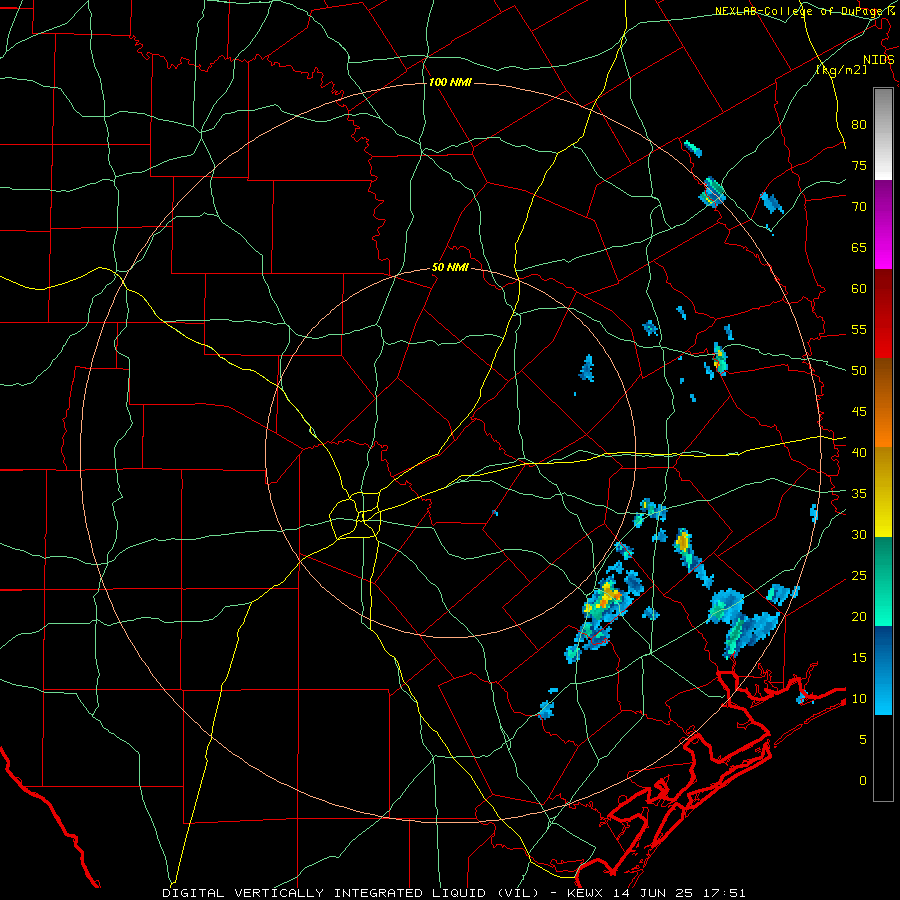Click legend value 5

pos(863,740)
